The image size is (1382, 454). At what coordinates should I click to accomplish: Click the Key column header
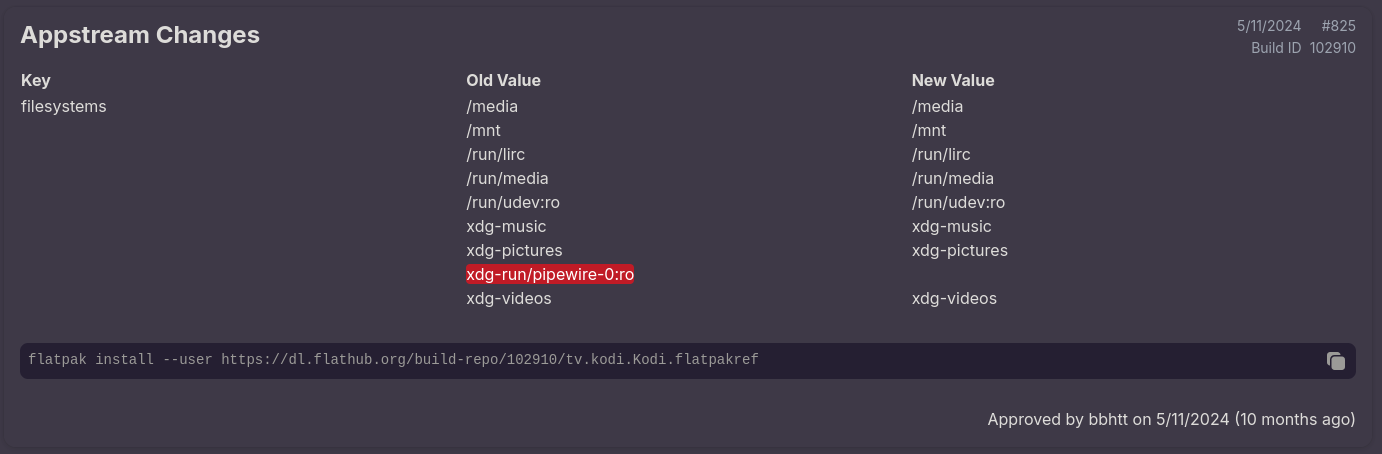36,80
